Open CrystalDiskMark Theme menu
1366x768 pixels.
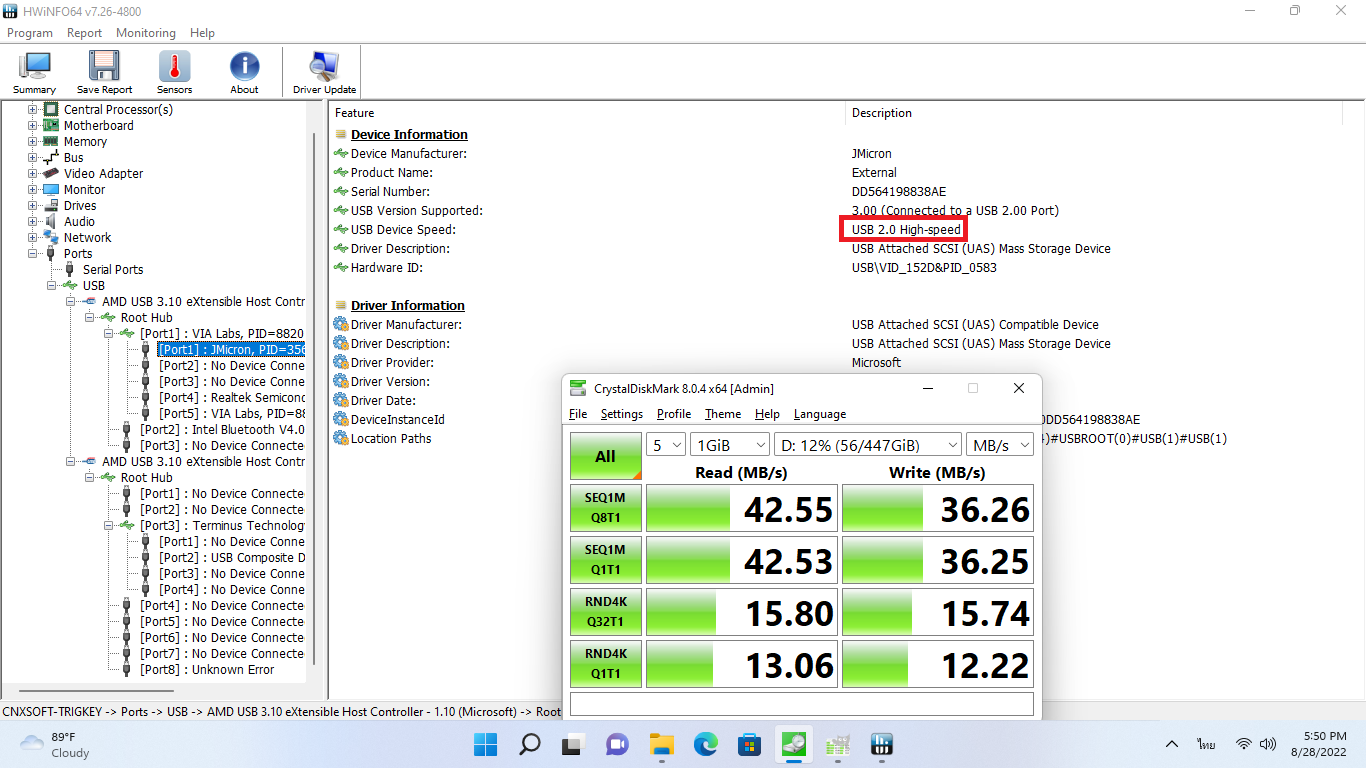(x=723, y=414)
